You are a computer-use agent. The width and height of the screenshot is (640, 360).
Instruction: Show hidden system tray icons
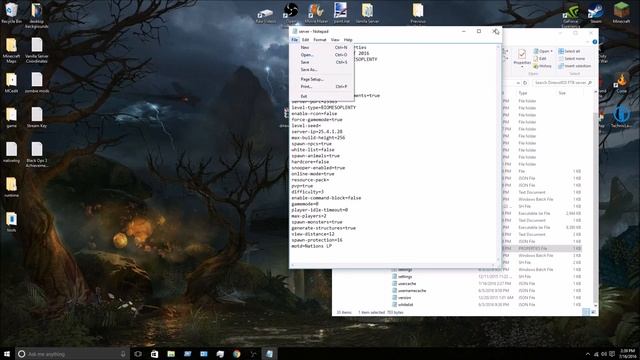(x=588, y=354)
